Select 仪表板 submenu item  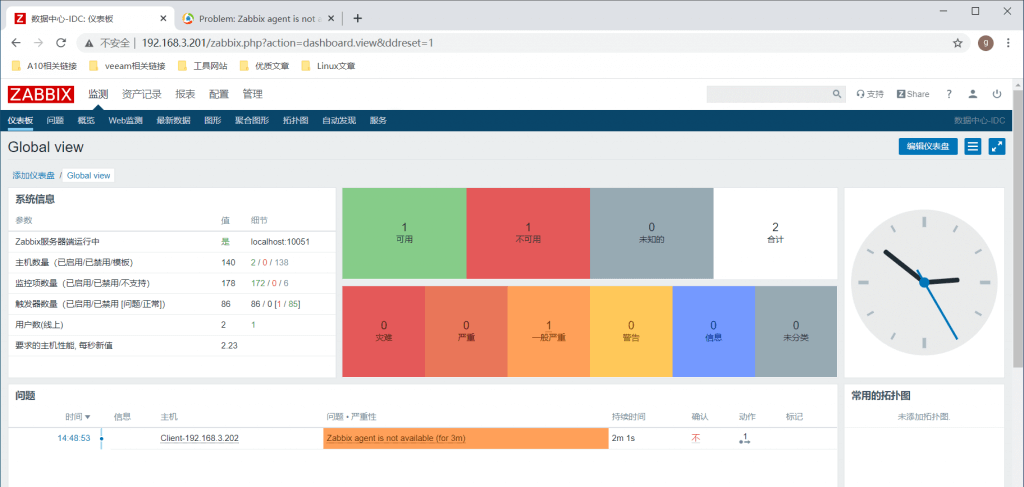(x=20, y=120)
